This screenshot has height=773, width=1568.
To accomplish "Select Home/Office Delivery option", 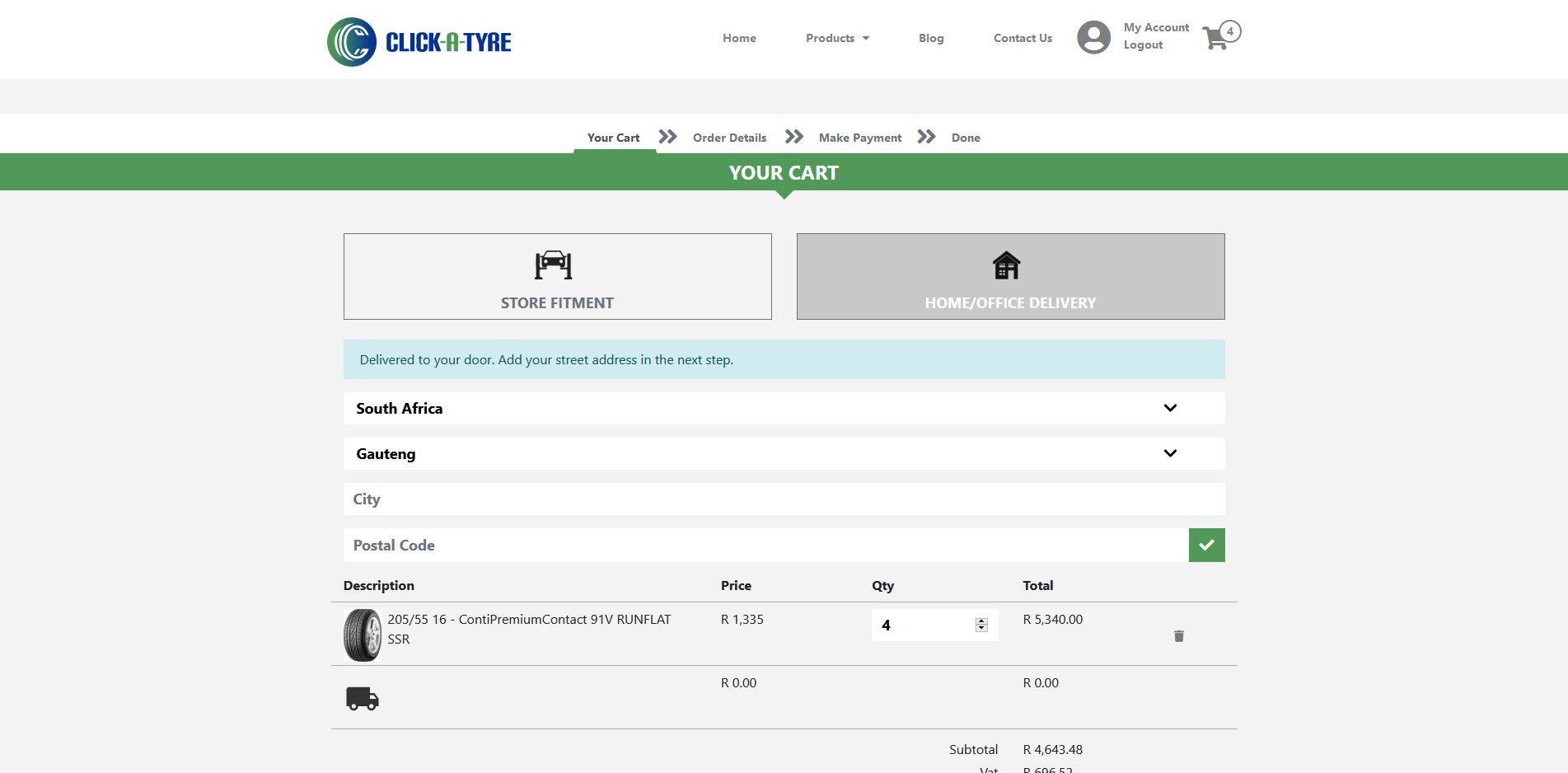I will pyautogui.click(x=1010, y=276).
